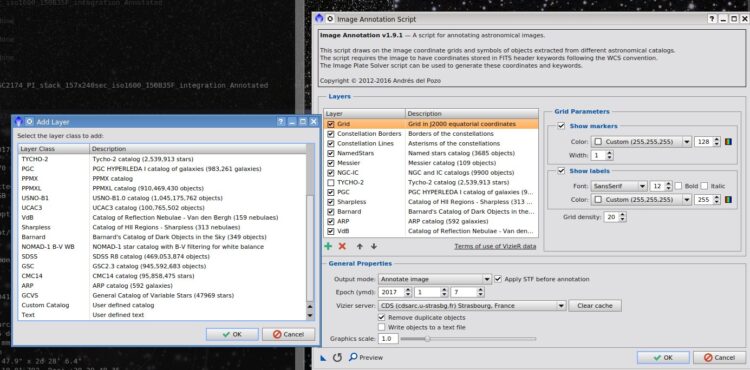This screenshot has height=370, width=750.
Task: Click Description column header in Layers table
Action: pyautogui.click(x=472, y=114)
